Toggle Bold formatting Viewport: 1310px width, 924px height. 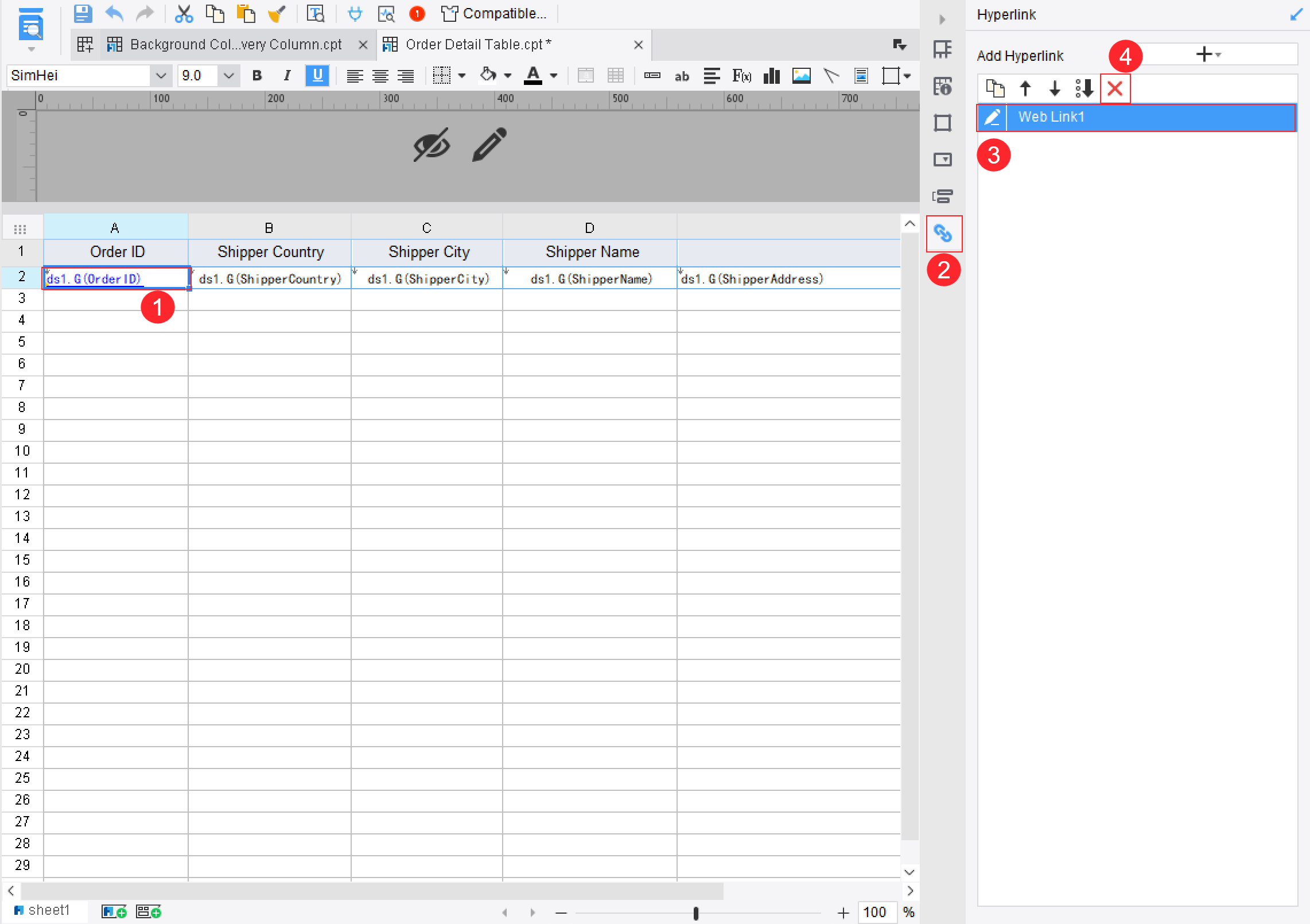[x=257, y=76]
